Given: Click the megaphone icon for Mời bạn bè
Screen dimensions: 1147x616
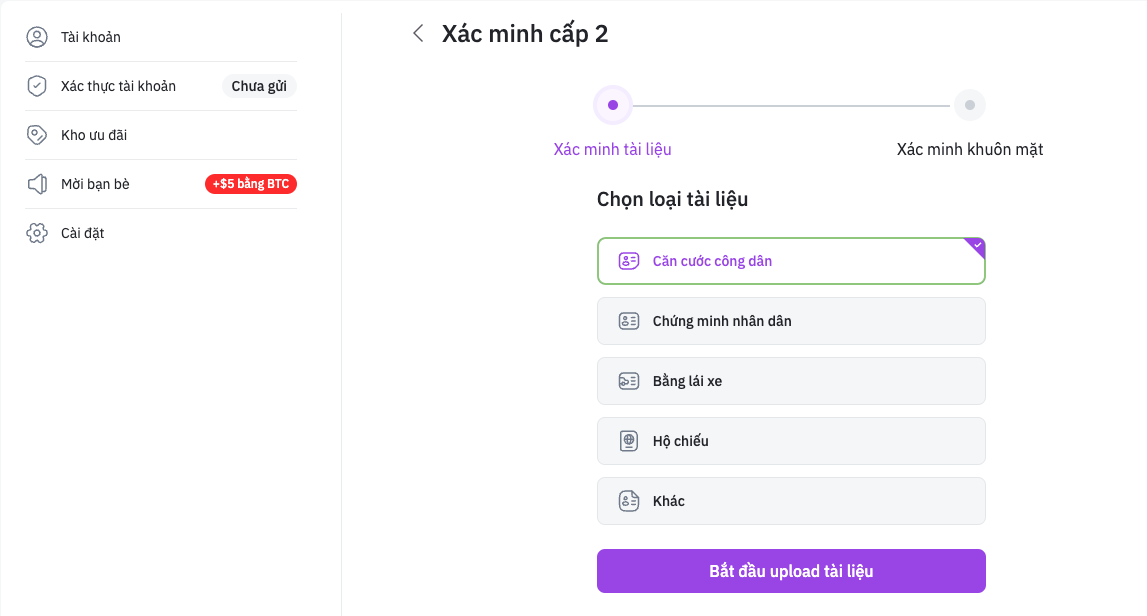Looking at the screenshot, I should click(37, 184).
